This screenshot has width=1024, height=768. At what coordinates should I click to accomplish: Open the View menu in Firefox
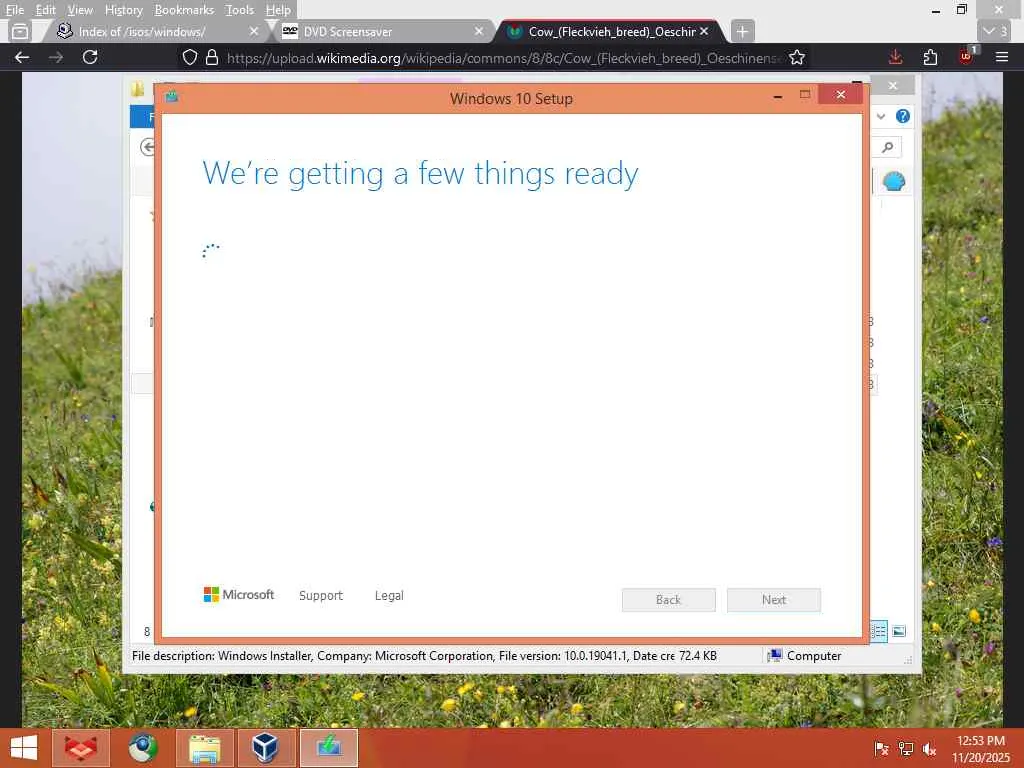click(x=80, y=10)
